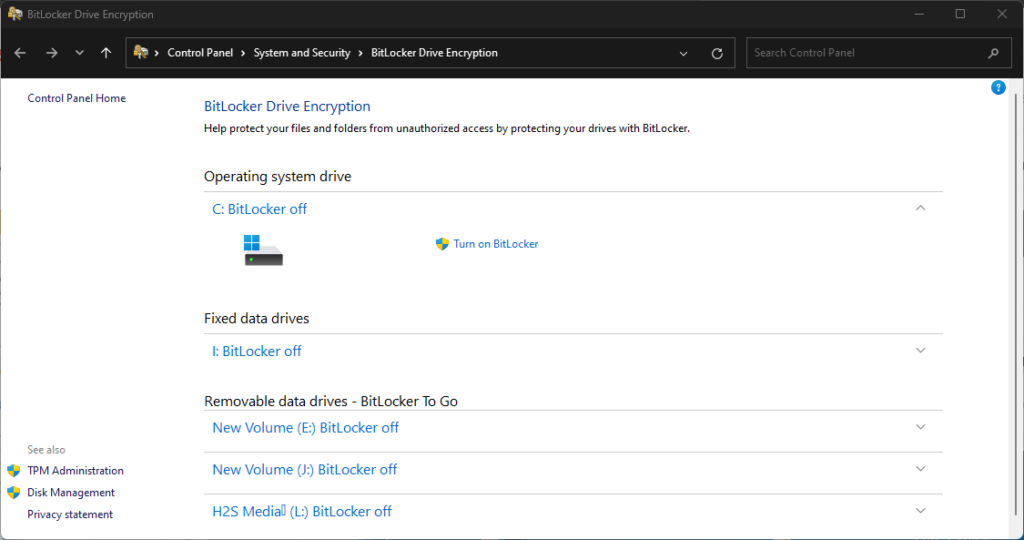
Task: Click the refresh icon in address bar
Action: coord(716,53)
